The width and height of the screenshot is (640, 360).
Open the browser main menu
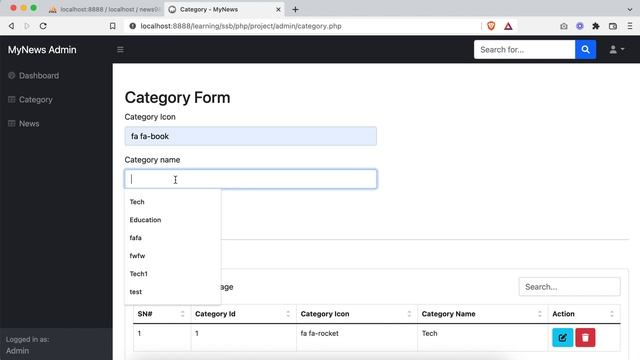[630, 26]
